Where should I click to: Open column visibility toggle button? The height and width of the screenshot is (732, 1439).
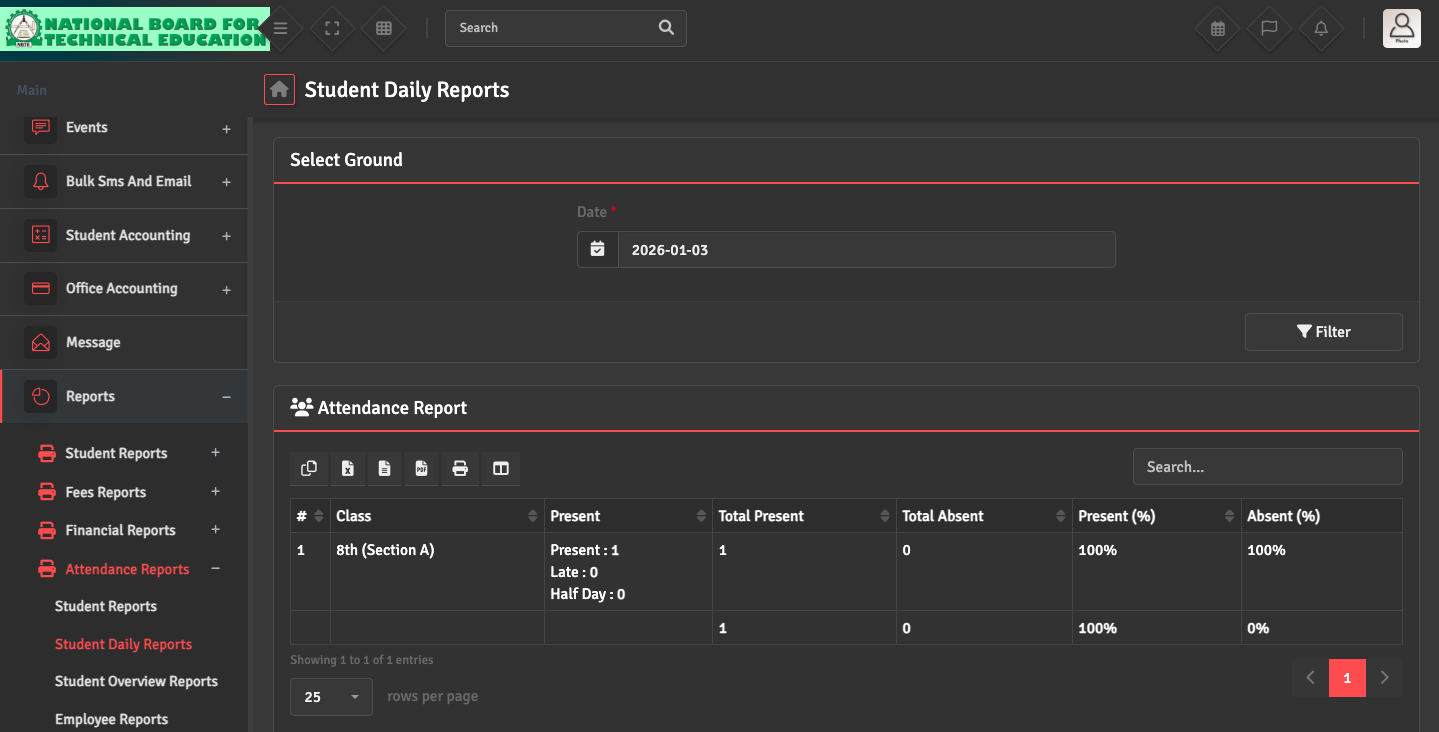tap(501, 468)
